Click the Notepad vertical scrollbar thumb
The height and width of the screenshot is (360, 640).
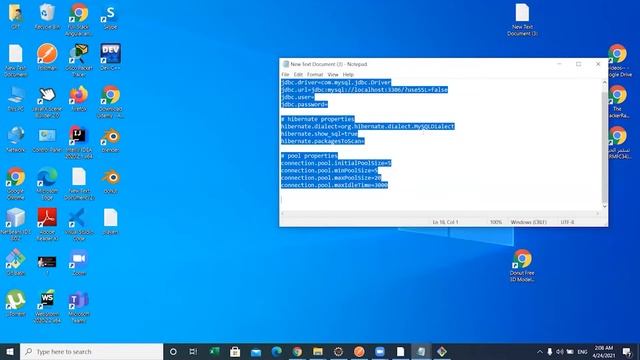pyautogui.click(x=604, y=147)
